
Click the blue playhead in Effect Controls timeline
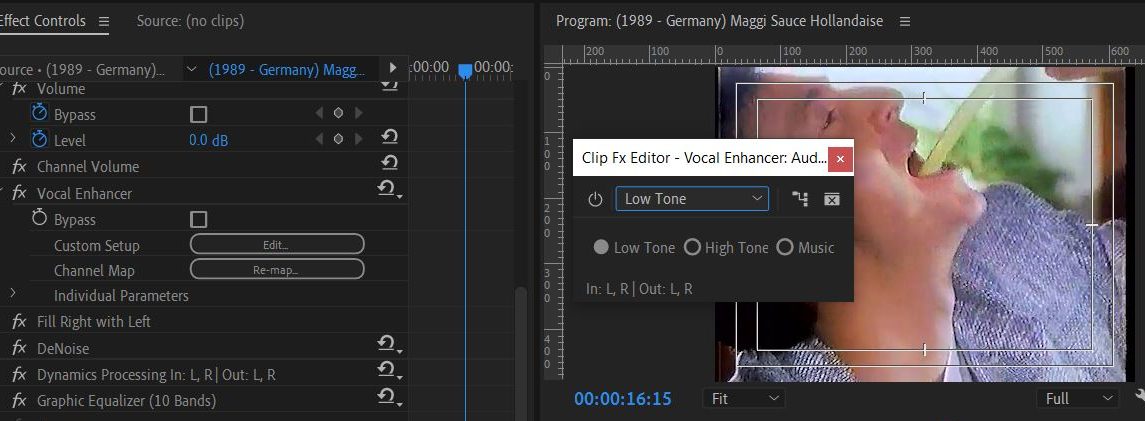[465, 70]
